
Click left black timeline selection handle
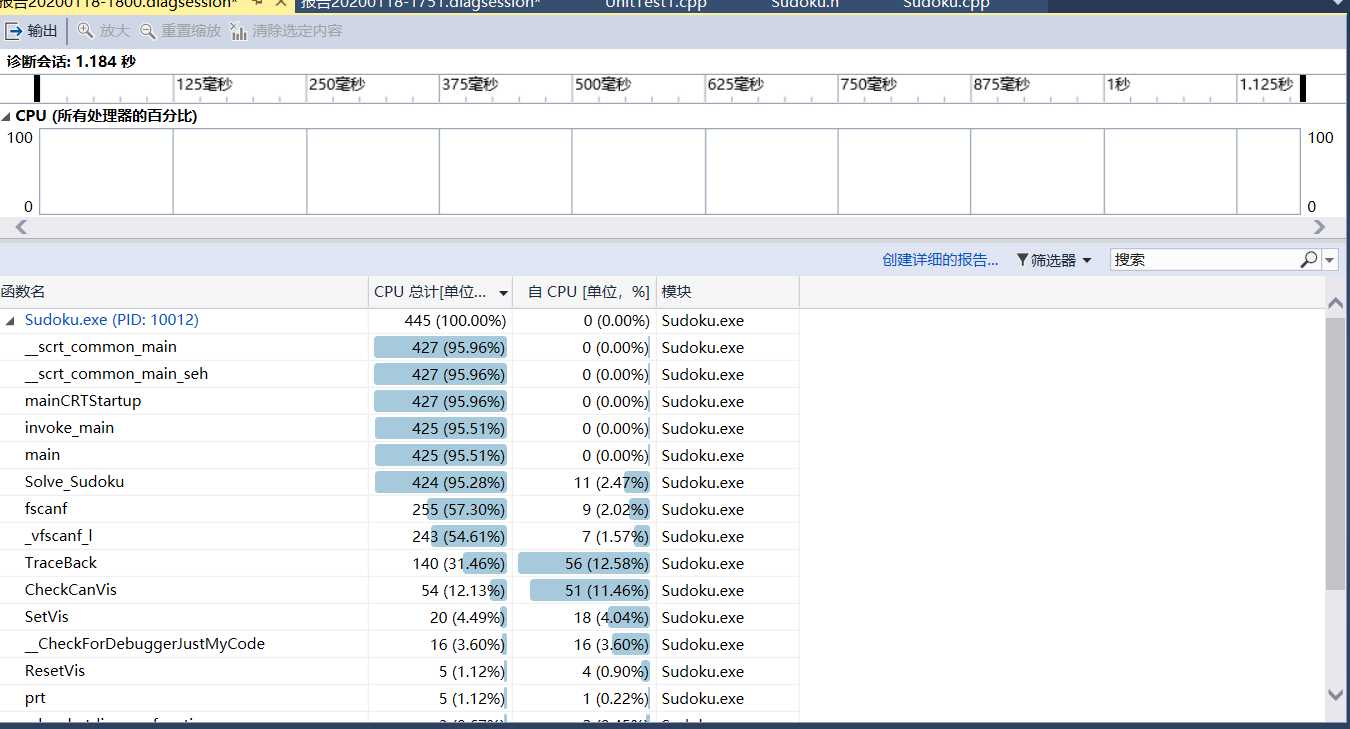pos(37,88)
